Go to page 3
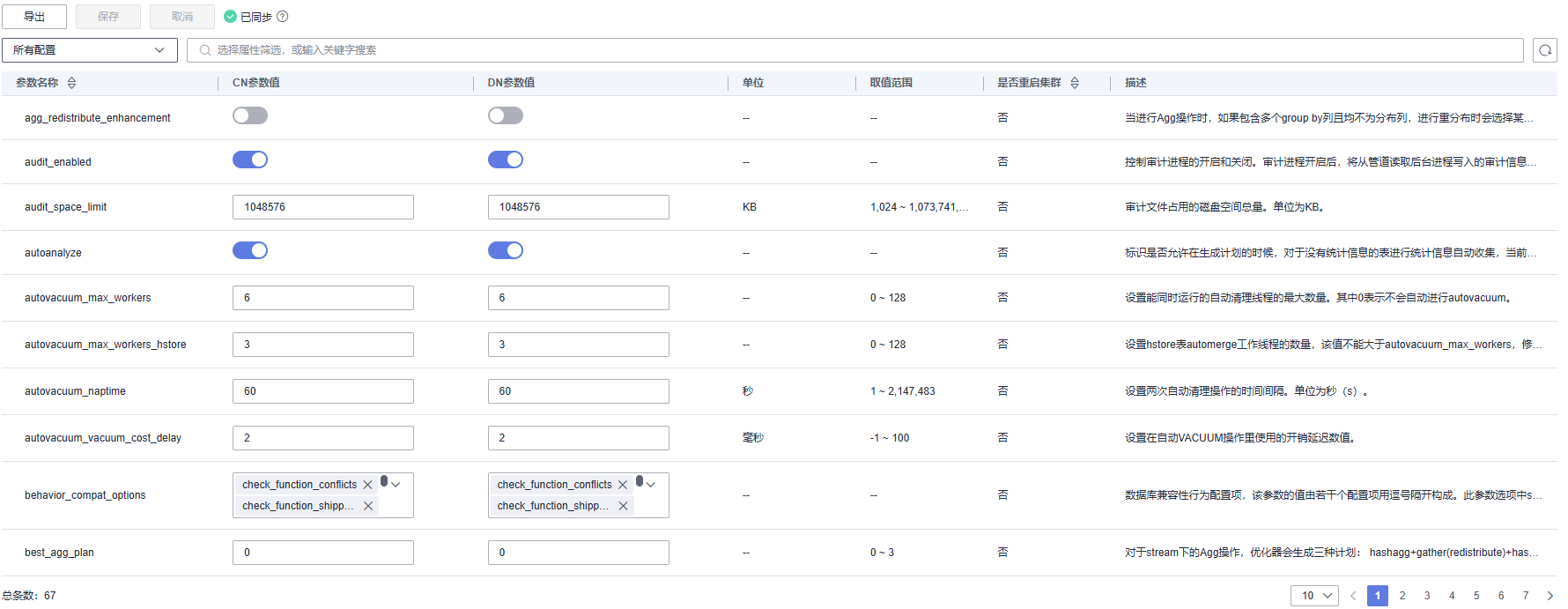 (x=1427, y=596)
